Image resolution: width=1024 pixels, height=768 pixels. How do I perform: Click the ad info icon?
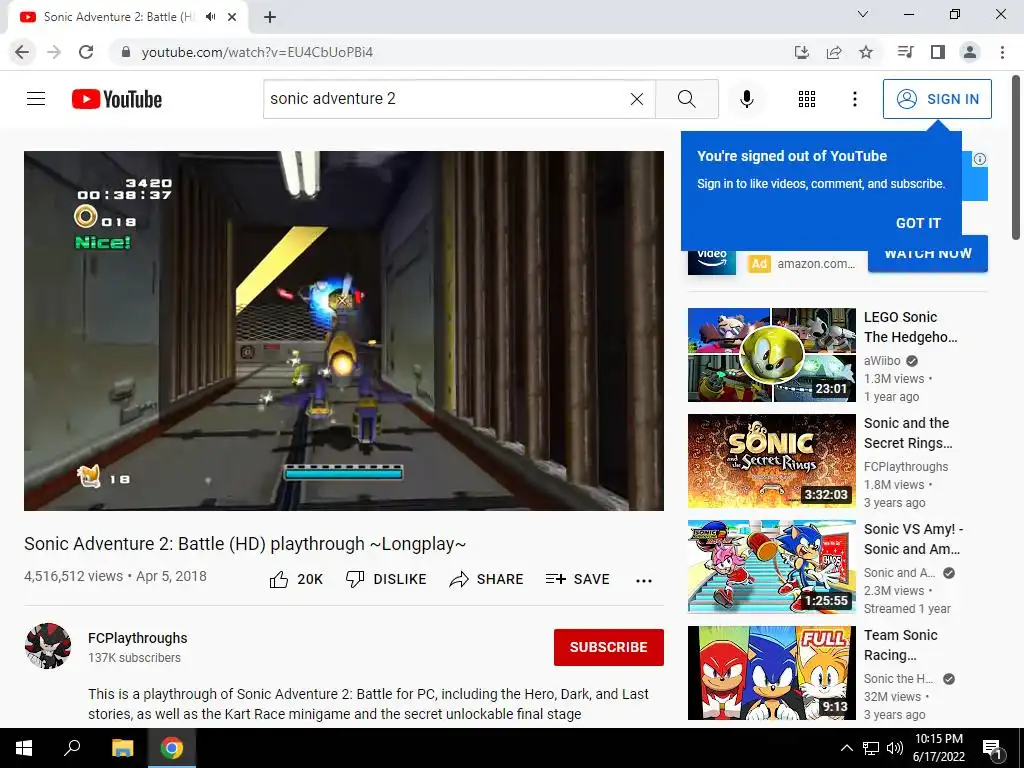tap(980, 159)
